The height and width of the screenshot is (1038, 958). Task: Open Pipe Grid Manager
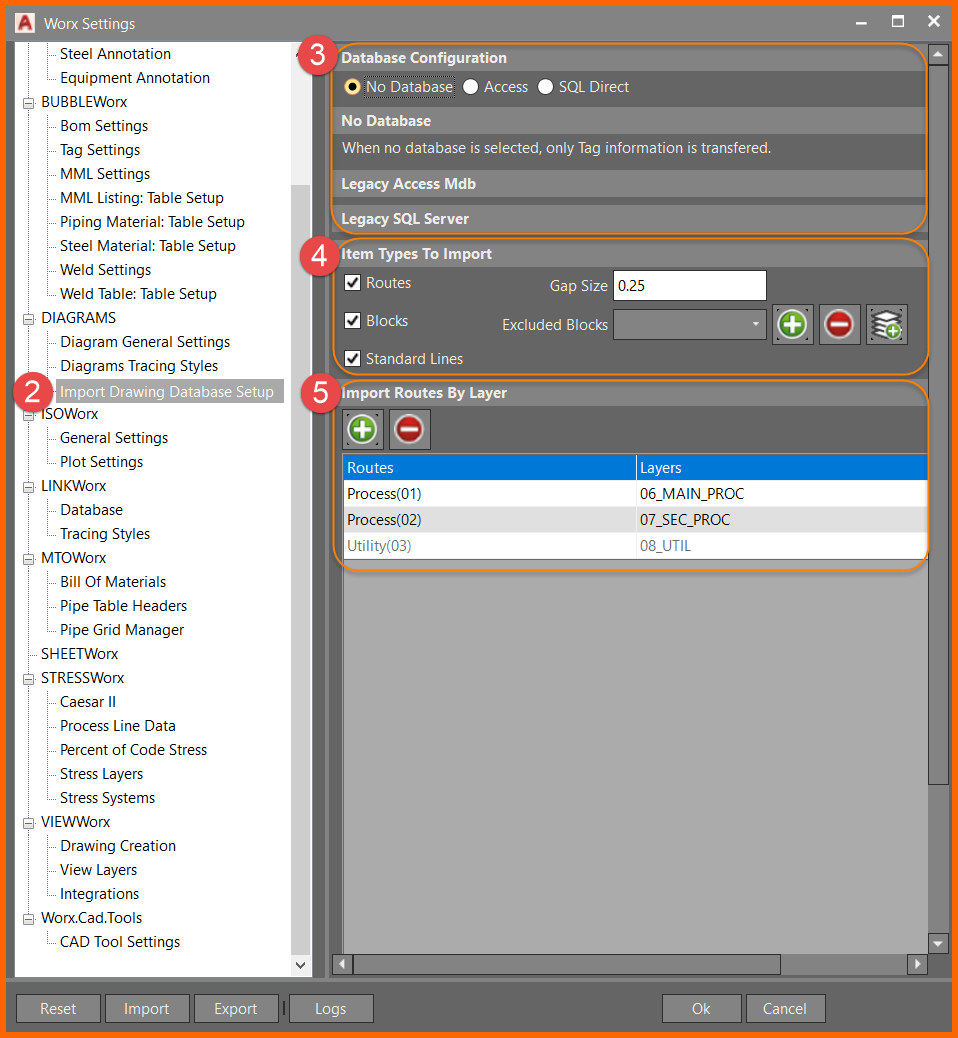(122, 630)
